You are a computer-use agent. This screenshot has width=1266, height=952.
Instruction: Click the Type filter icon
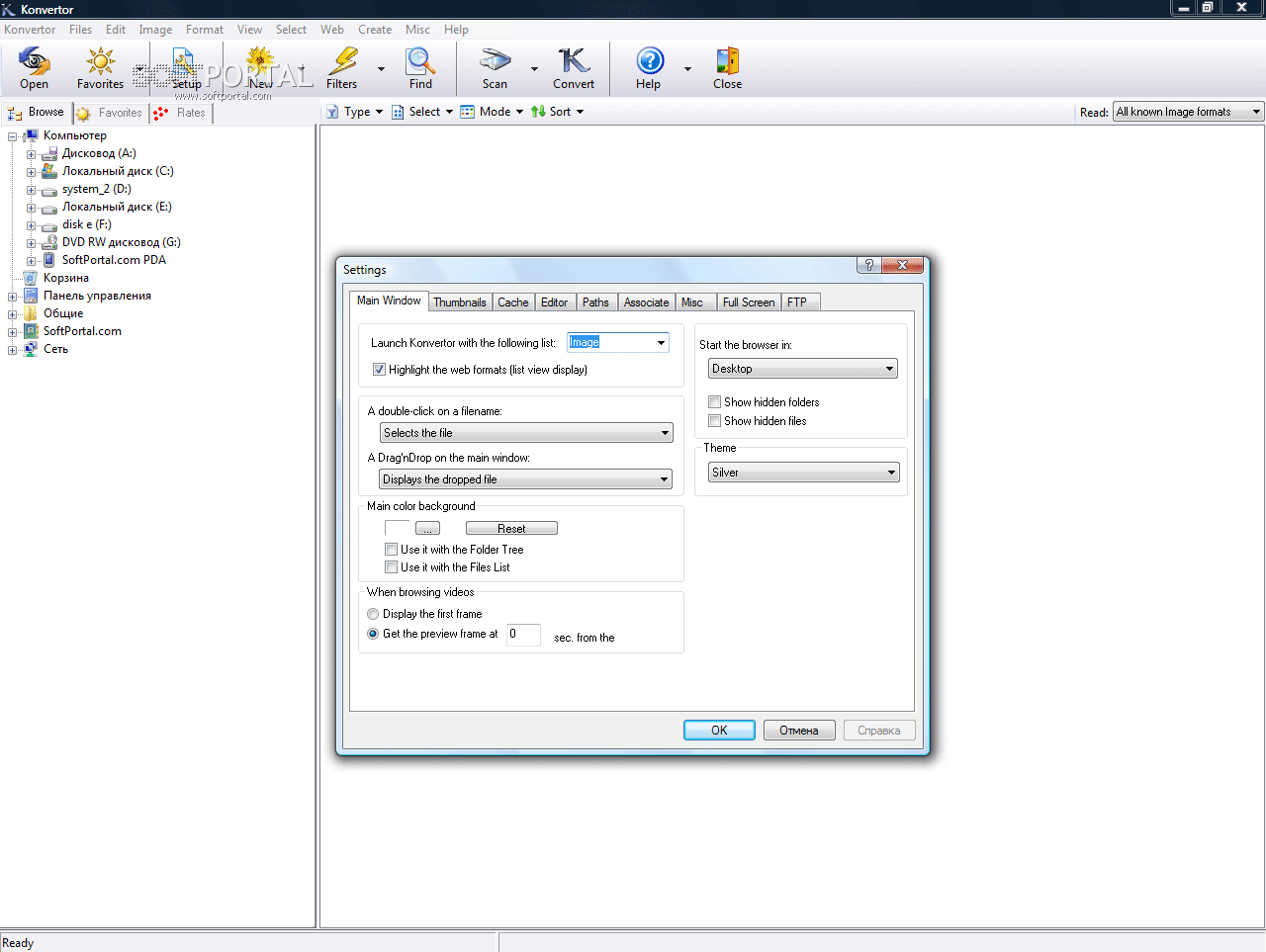pyautogui.click(x=332, y=112)
